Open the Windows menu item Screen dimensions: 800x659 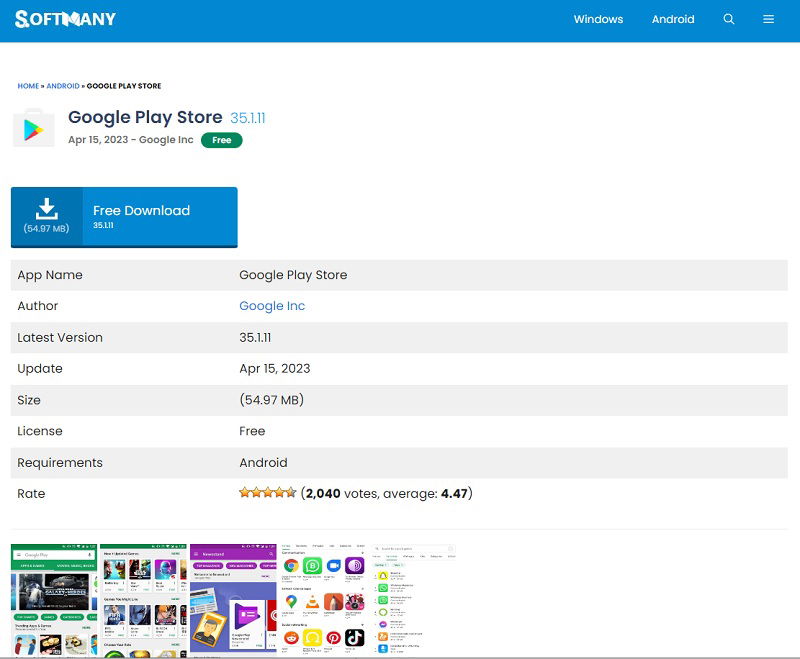(598, 19)
